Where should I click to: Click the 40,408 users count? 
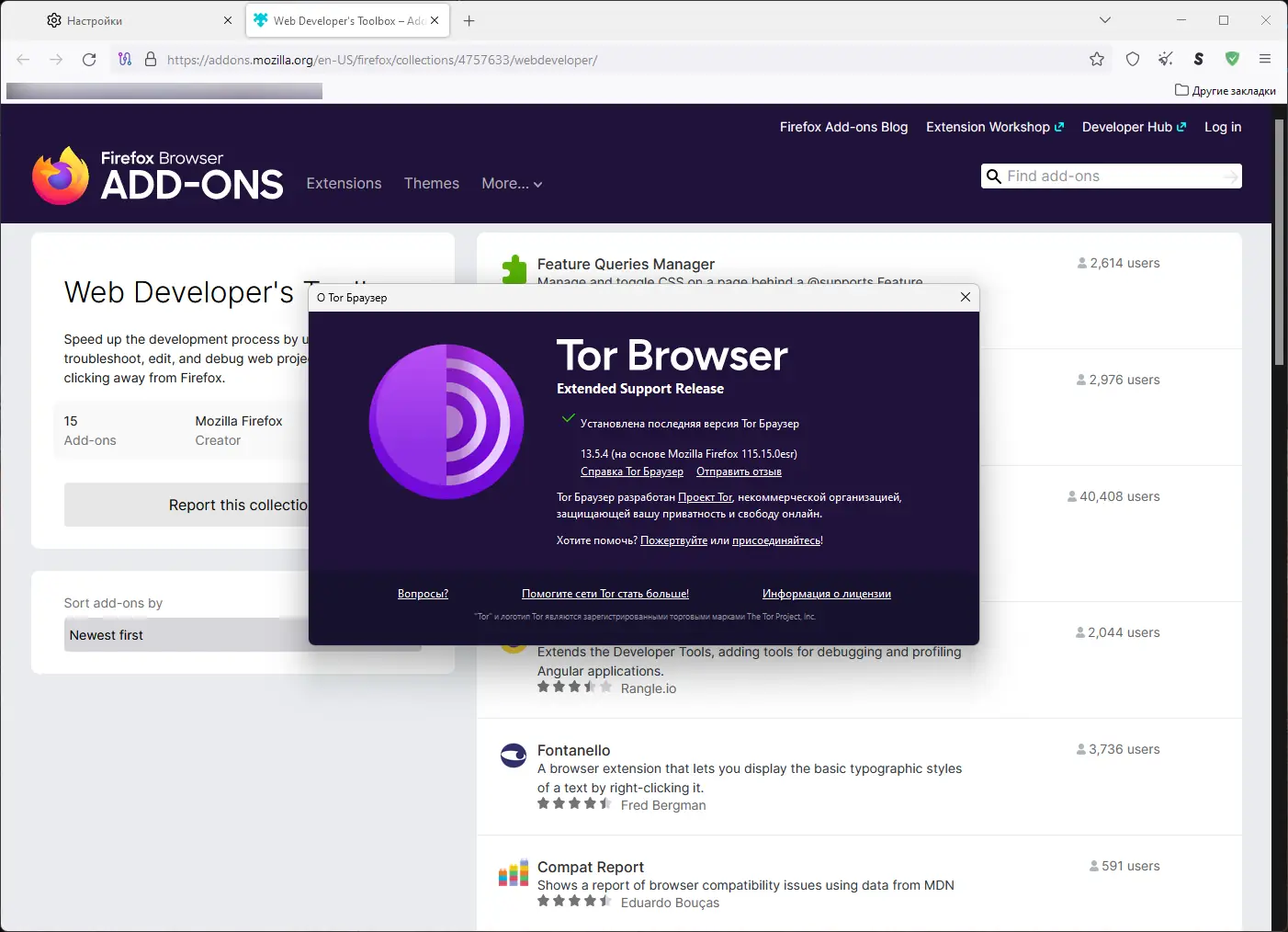pos(1113,496)
